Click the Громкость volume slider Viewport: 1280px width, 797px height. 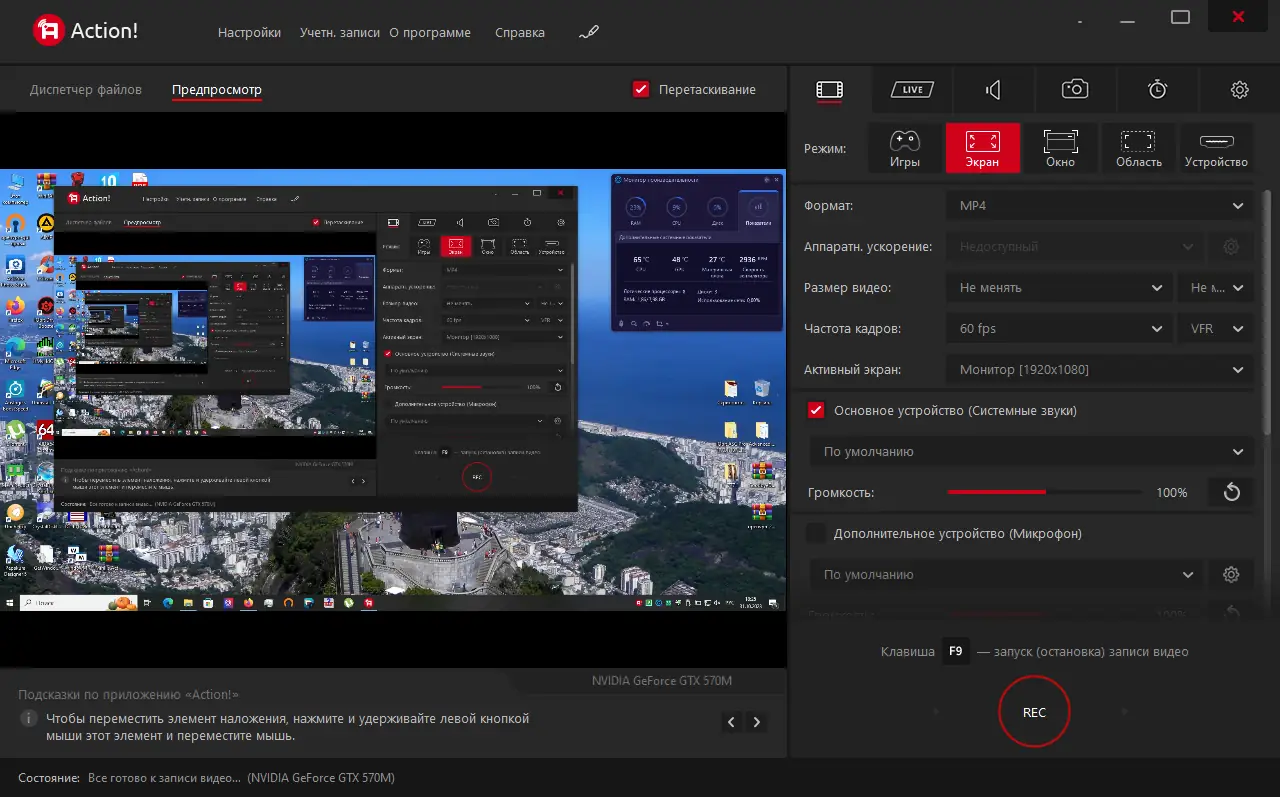1046,492
